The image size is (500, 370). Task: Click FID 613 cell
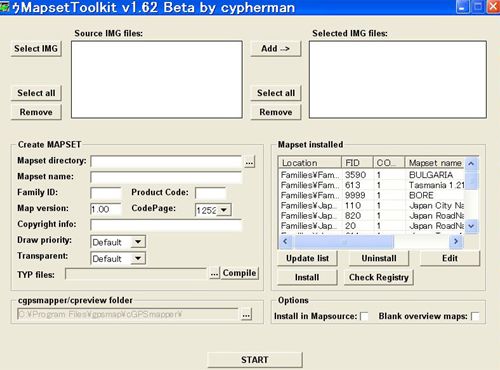click(353, 185)
